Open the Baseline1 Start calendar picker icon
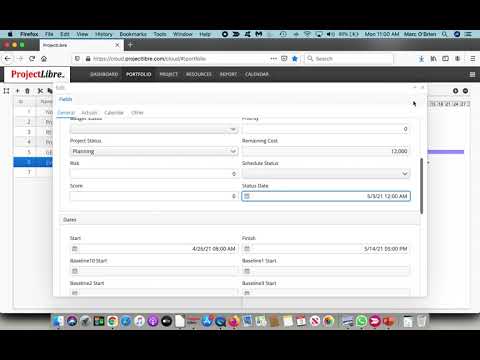The image size is (480, 360). [x=247, y=271]
